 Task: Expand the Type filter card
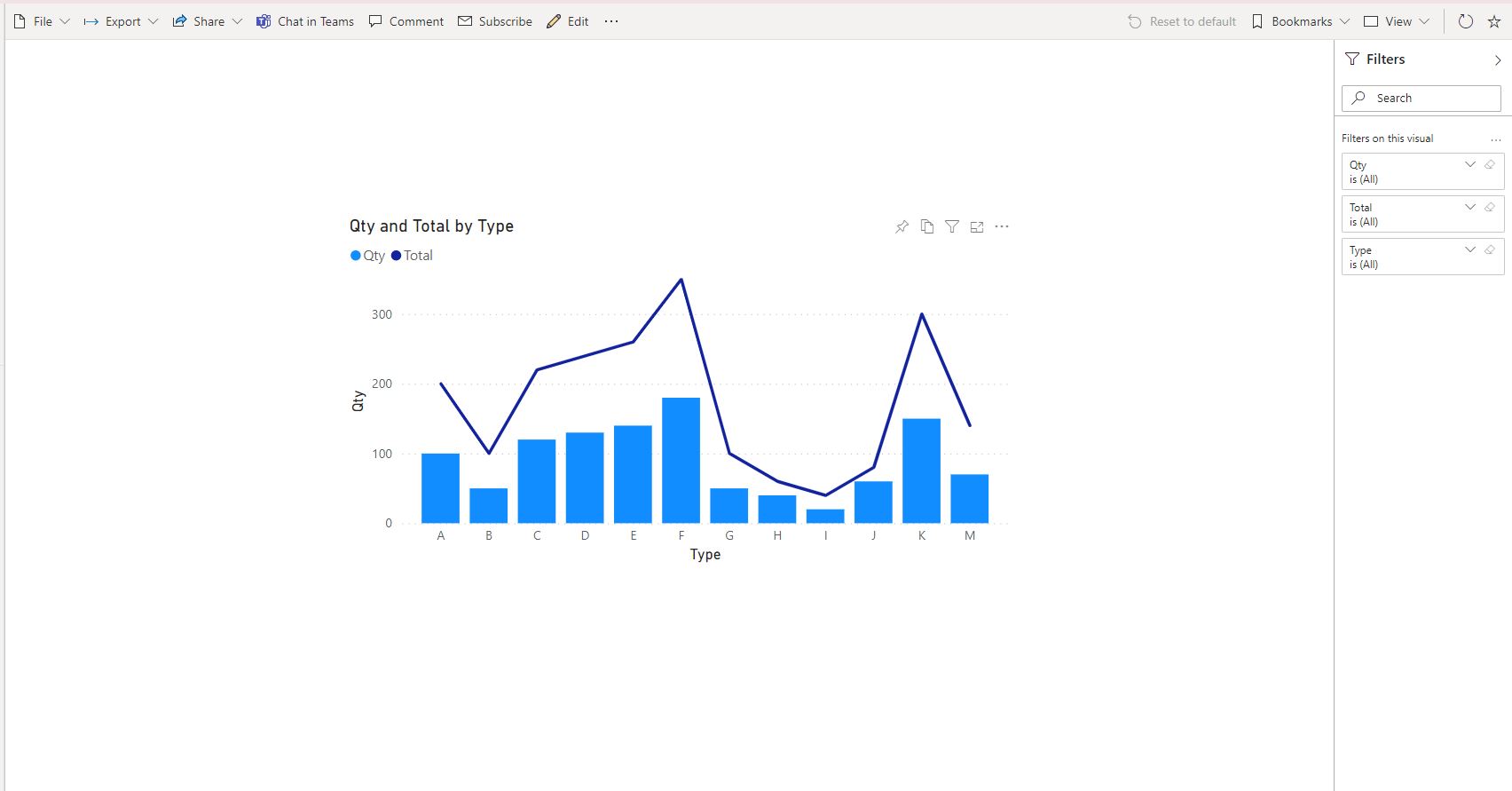[x=1470, y=249]
